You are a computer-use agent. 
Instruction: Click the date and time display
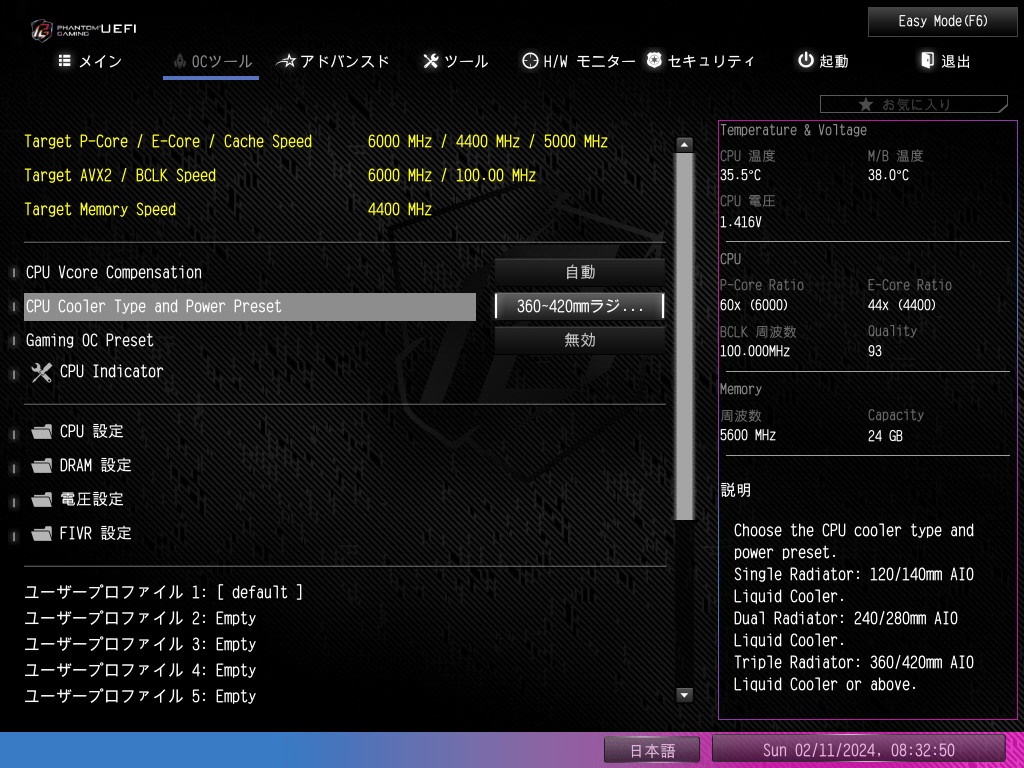859,750
